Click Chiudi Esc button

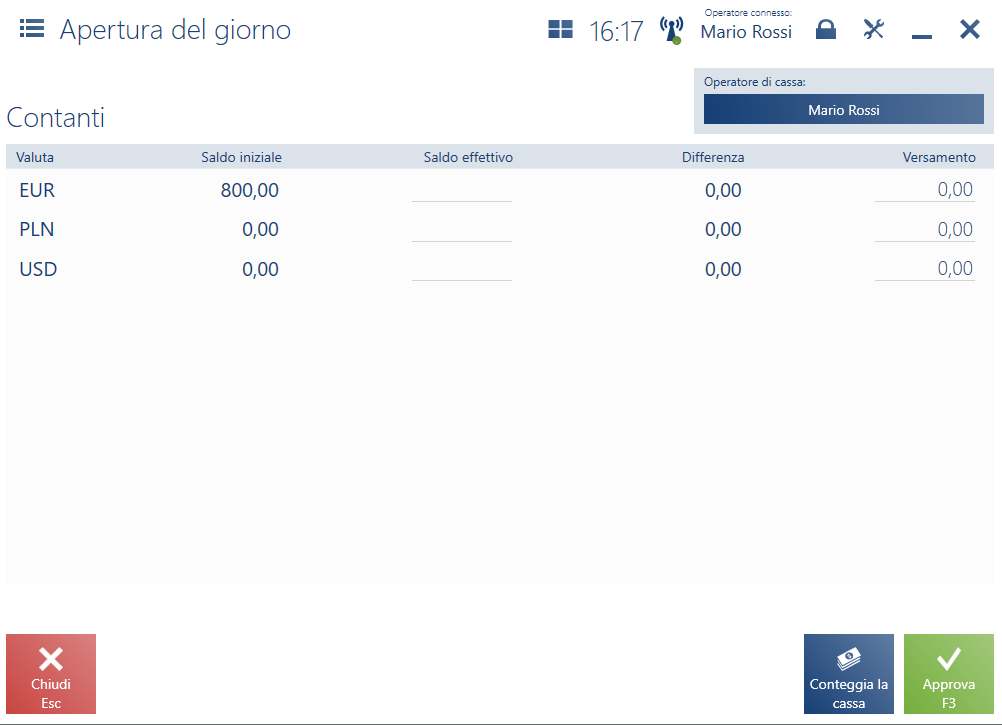click(51, 674)
